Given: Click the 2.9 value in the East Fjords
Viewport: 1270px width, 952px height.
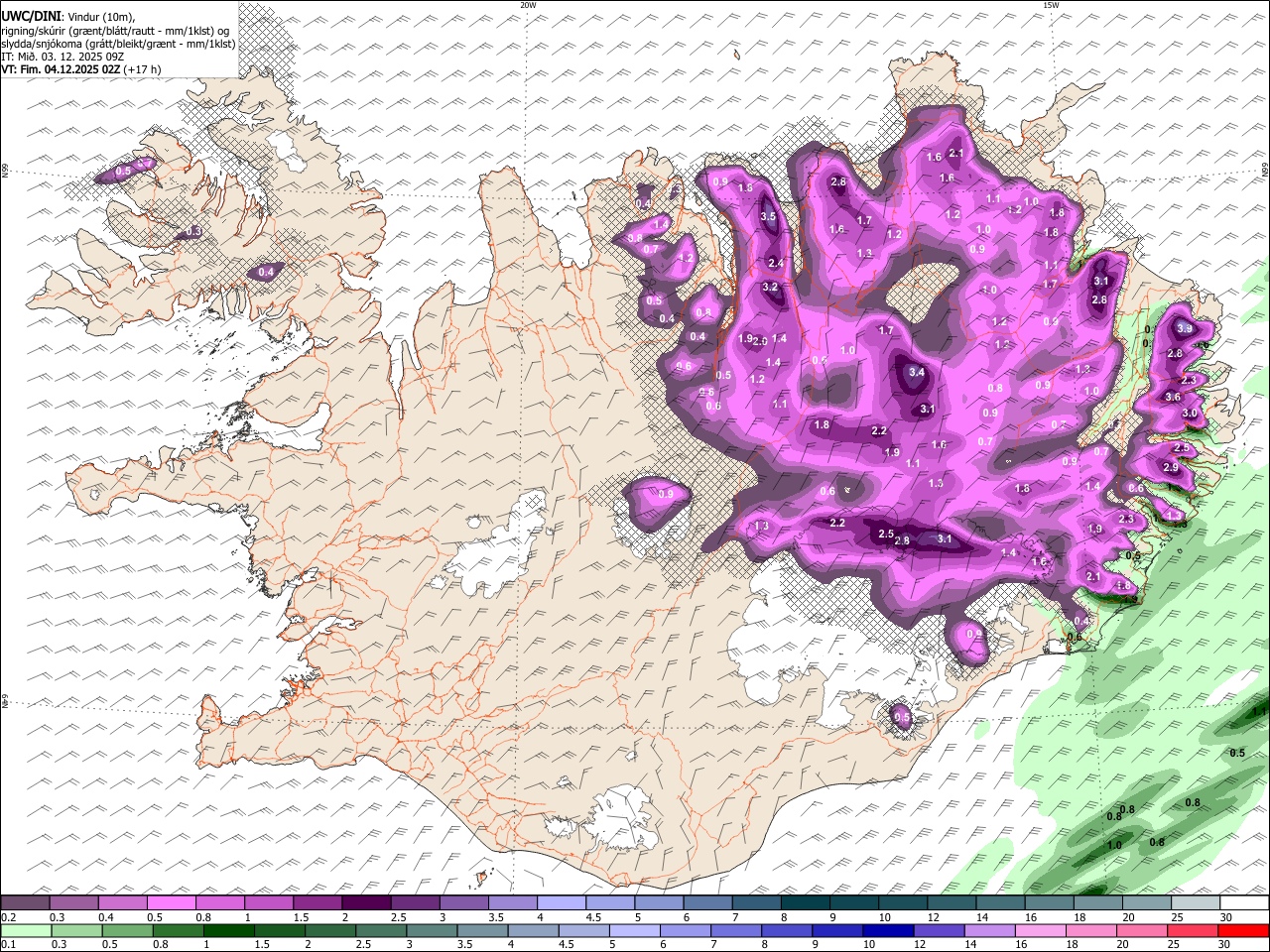Looking at the screenshot, I should tap(1170, 467).
